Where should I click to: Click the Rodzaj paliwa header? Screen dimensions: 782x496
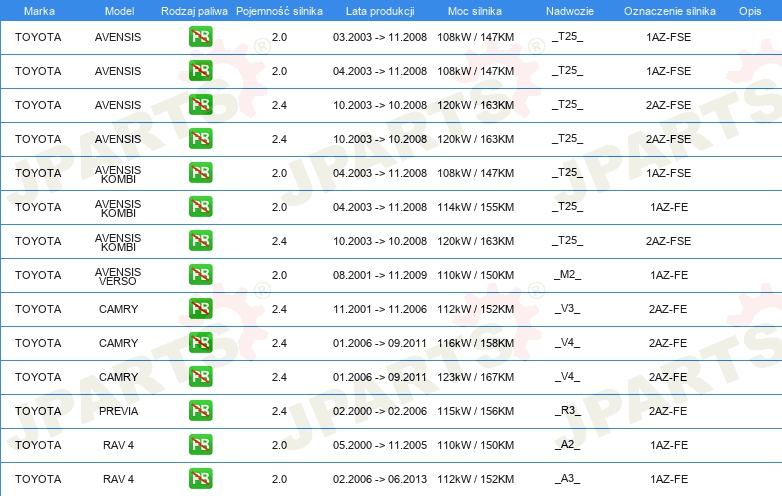[194, 11]
